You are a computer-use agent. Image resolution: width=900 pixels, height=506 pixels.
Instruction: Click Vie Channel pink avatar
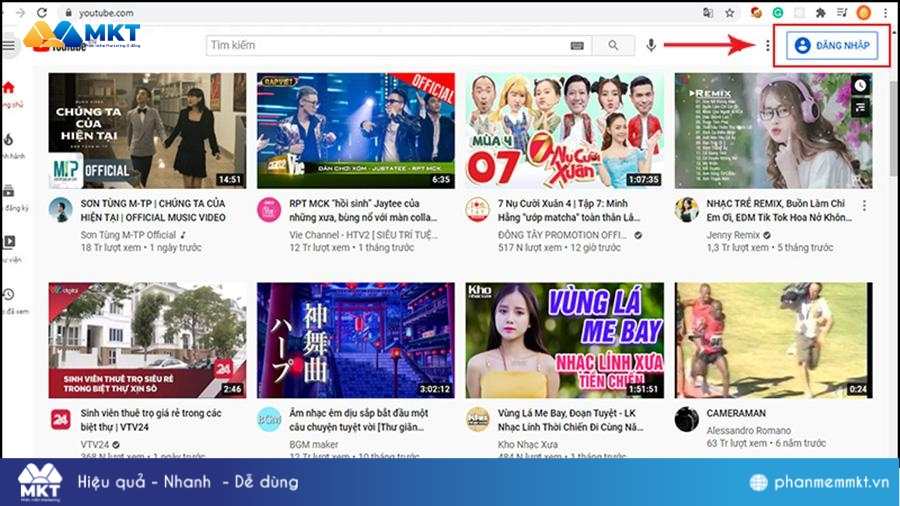click(269, 210)
